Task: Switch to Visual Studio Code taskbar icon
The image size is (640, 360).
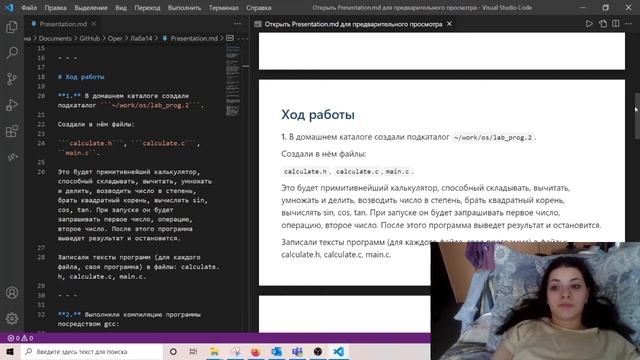Action: (338, 351)
